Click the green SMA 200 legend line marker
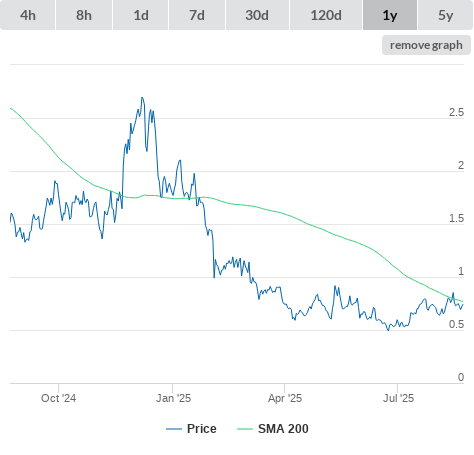 click(x=245, y=429)
